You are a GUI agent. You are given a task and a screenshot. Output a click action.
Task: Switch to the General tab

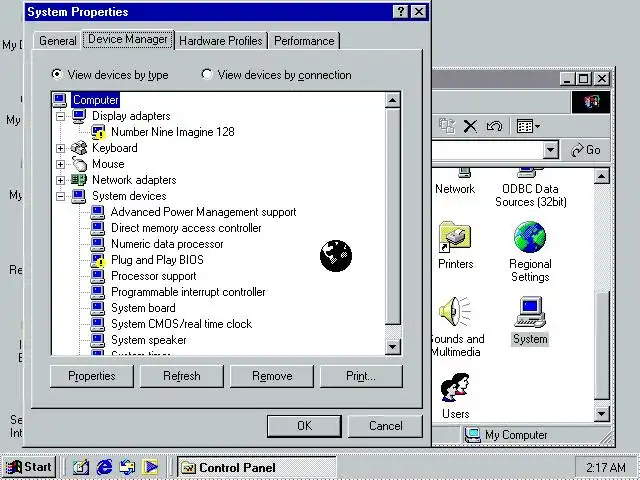[58, 41]
